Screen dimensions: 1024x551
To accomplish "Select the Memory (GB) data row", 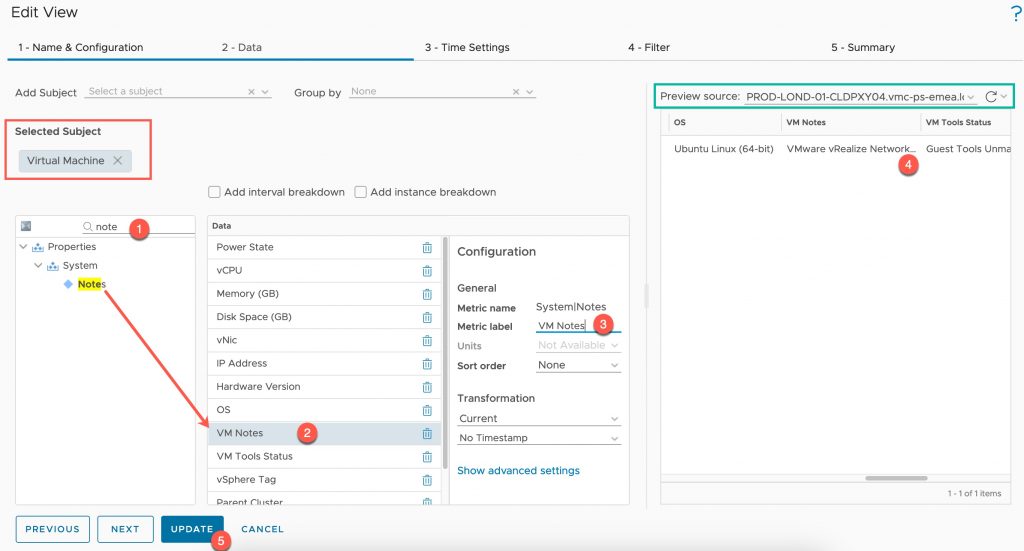I will (x=324, y=294).
